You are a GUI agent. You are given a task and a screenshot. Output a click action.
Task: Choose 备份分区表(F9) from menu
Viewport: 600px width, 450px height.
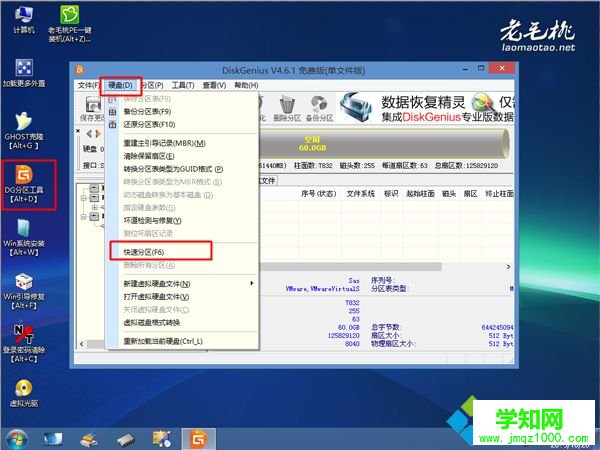[182, 112]
